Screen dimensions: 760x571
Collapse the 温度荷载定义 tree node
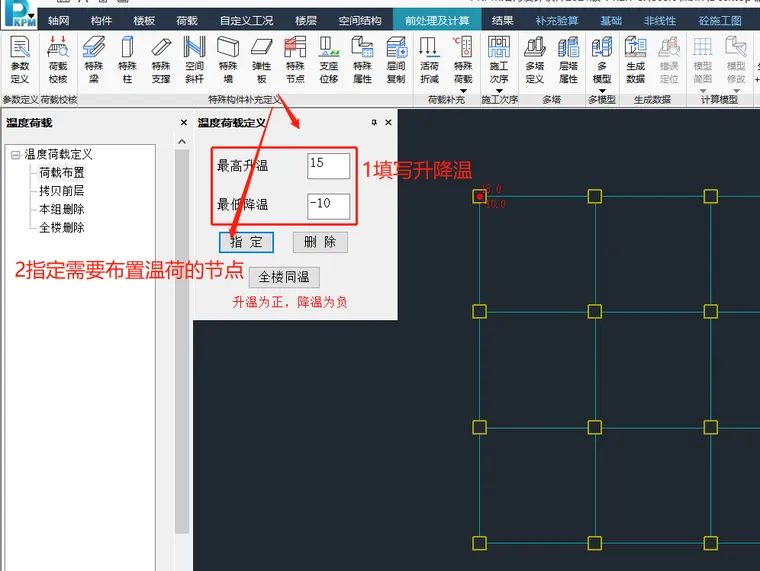pyautogui.click(x=16, y=155)
